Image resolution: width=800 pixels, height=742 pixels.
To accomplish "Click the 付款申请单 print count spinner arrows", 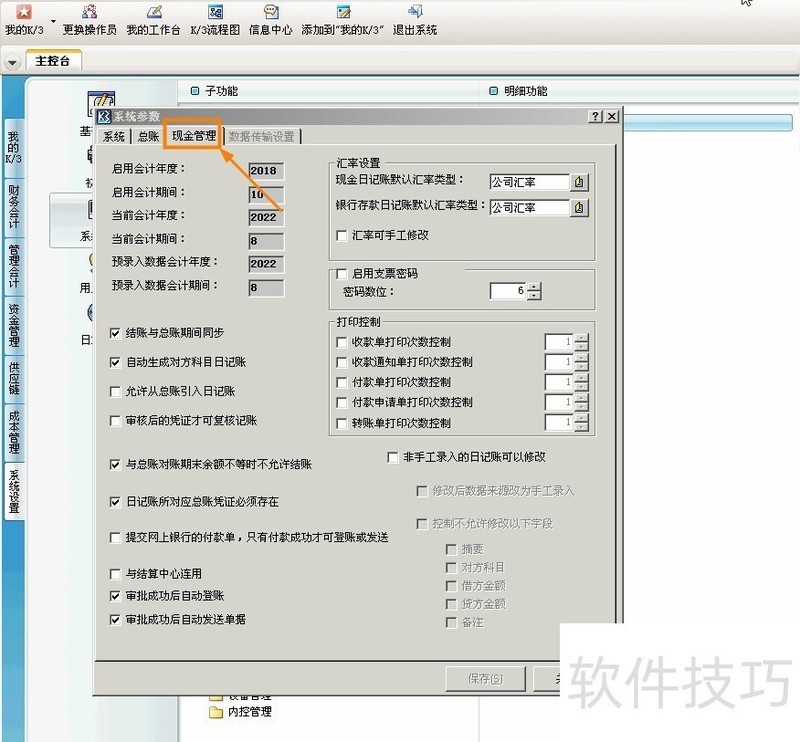I will (581, 403).
